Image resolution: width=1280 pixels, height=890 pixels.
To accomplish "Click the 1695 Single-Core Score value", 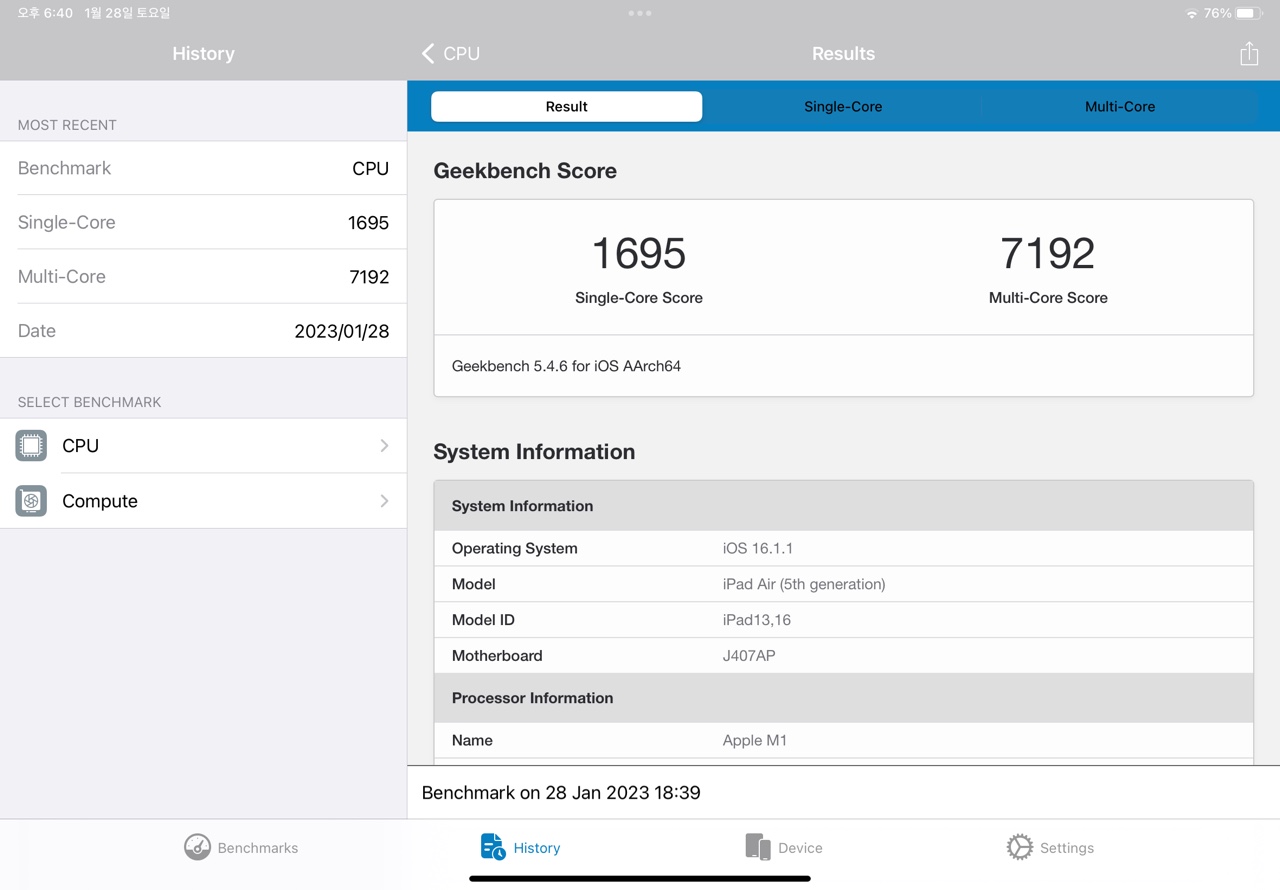I will click(639, 253).
